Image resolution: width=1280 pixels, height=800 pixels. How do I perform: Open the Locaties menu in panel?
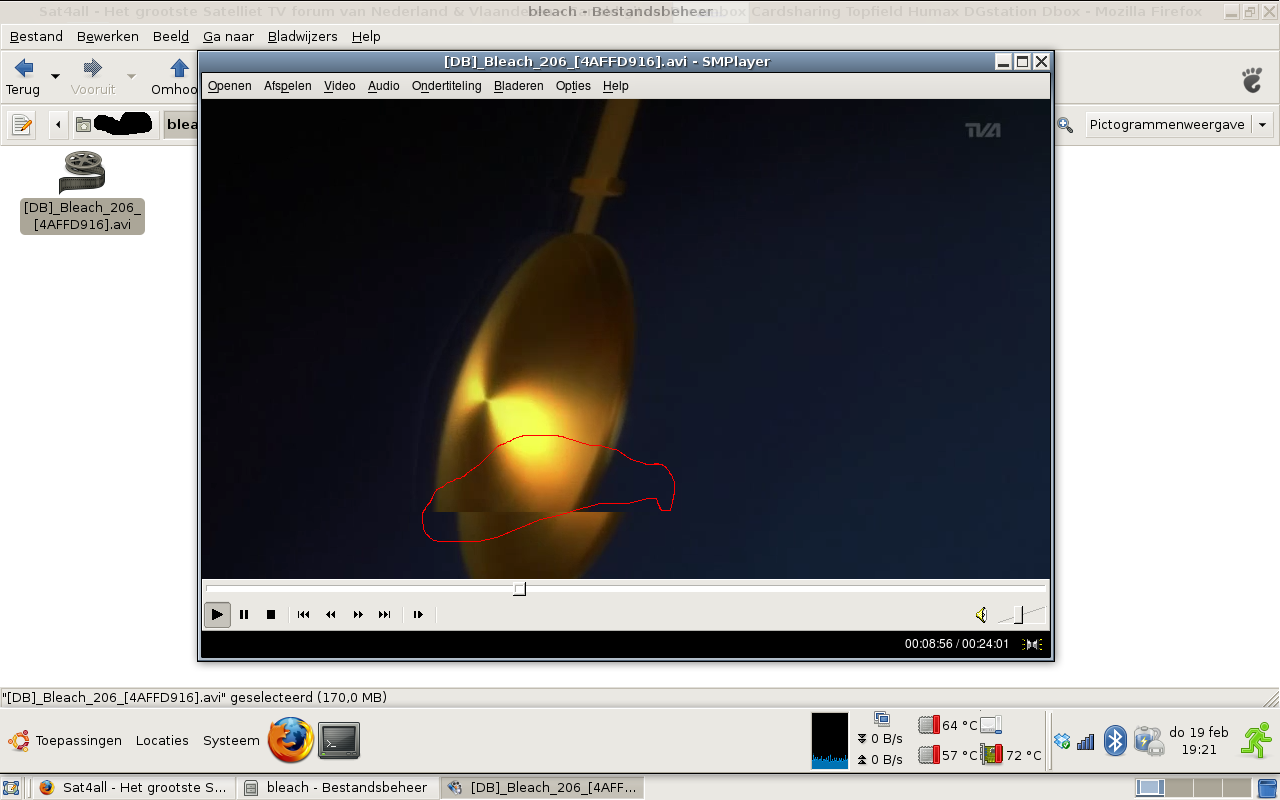click(162, 741)
